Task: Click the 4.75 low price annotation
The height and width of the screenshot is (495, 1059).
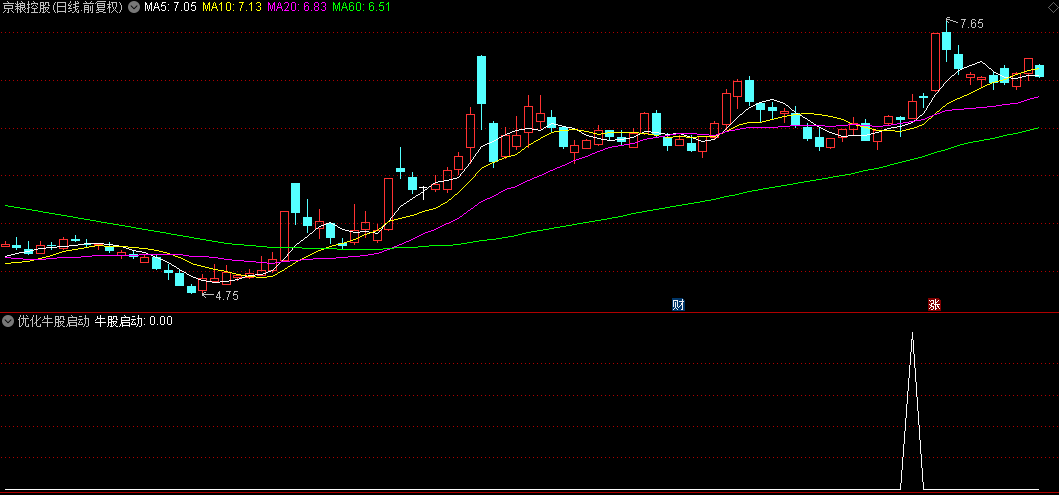Action: pyautogui.click(x=226, y=296)
